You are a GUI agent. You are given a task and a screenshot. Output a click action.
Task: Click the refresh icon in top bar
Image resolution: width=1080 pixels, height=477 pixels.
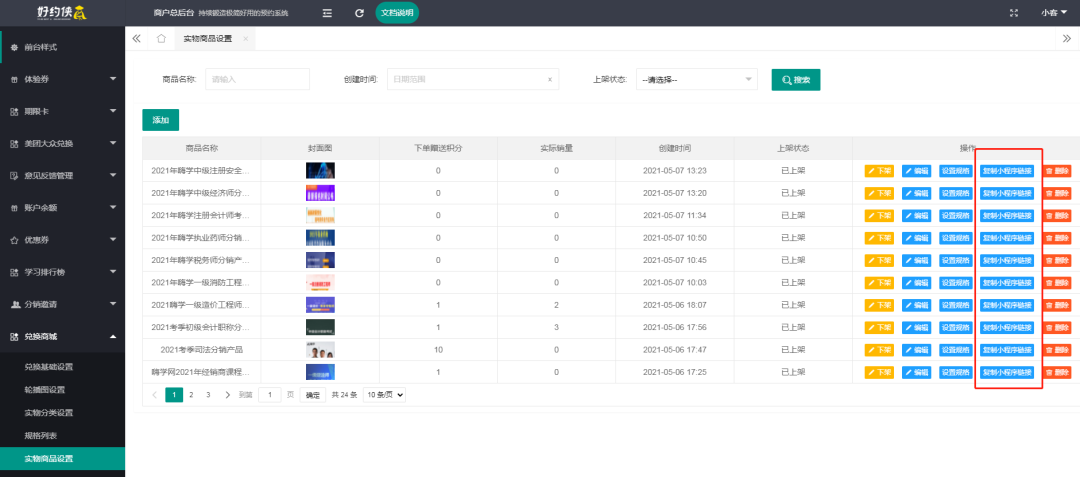(x=359, y=13)
